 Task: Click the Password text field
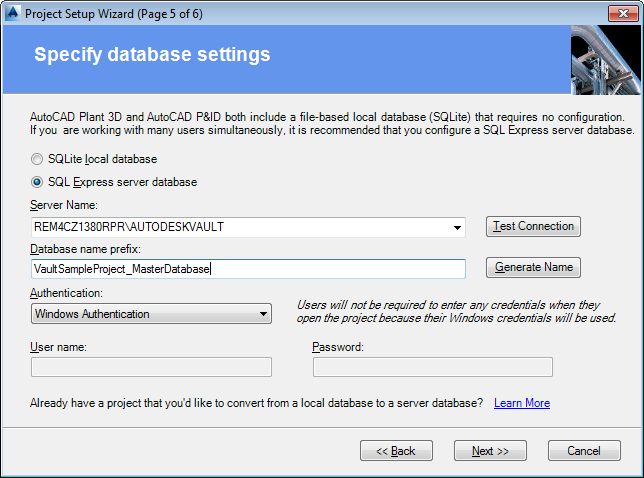tap(432, 367)
